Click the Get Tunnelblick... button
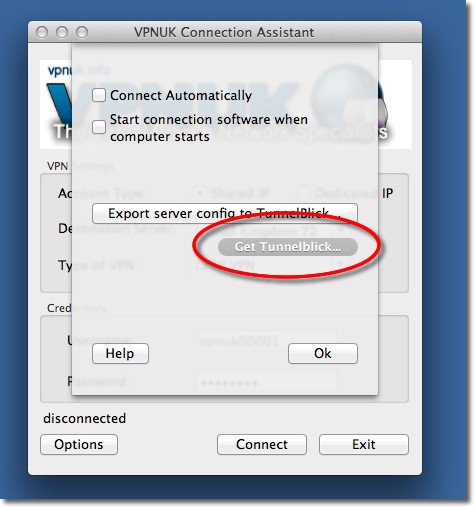The width and height of the screenshot is (474, 507). click(x=288, y=247)
